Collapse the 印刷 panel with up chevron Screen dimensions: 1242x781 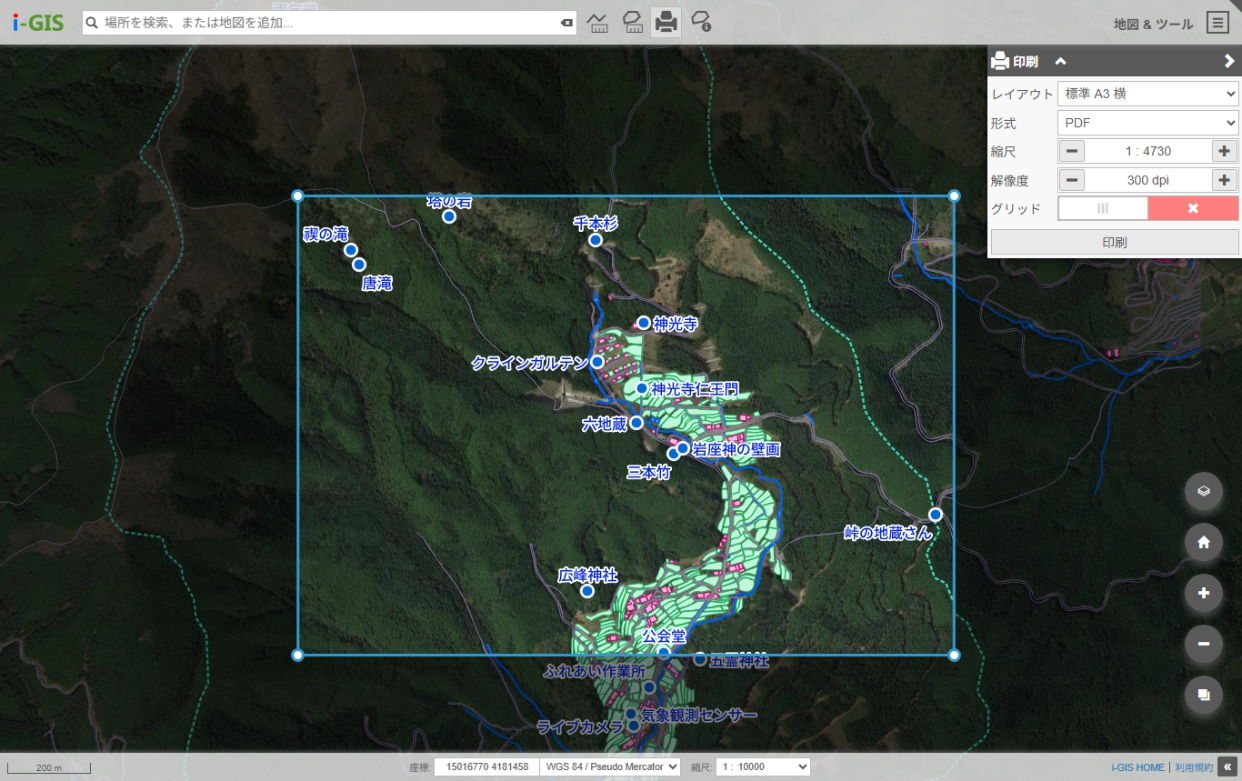tap(1060, 61)
